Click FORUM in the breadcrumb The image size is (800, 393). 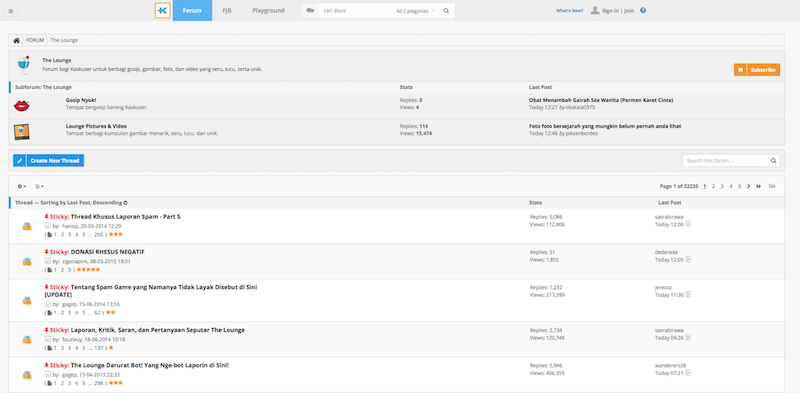point(35,40)
